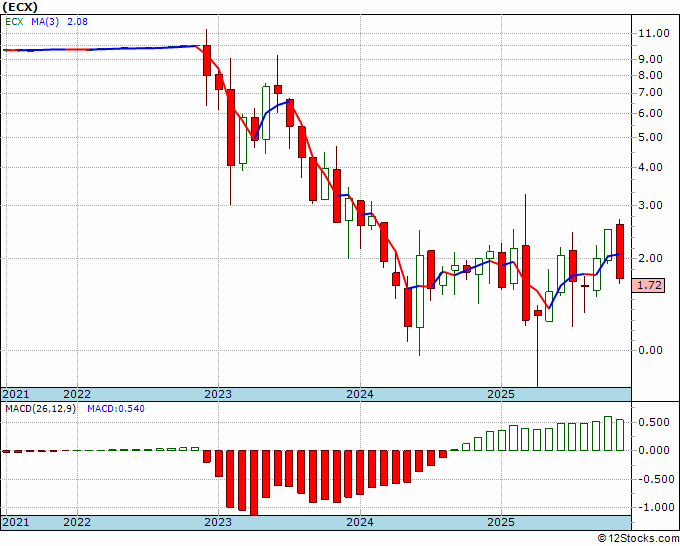Screen dimensions: 680x546
Task: Click the 5.00 price axis label
Action: point(651,137)
